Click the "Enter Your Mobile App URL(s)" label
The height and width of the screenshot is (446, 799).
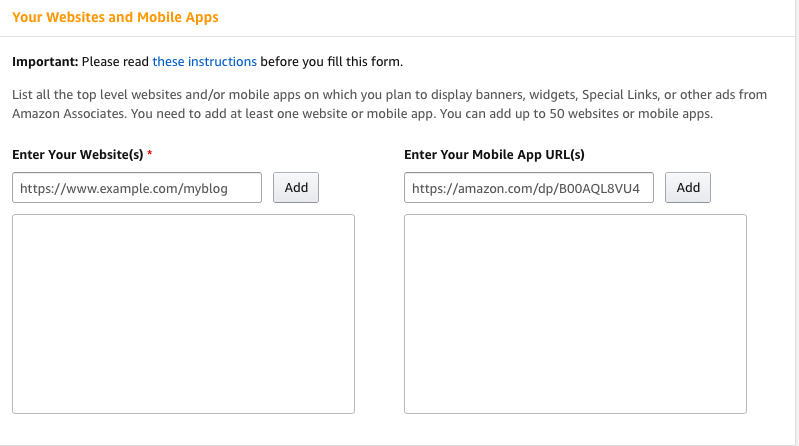pos(494,154)
